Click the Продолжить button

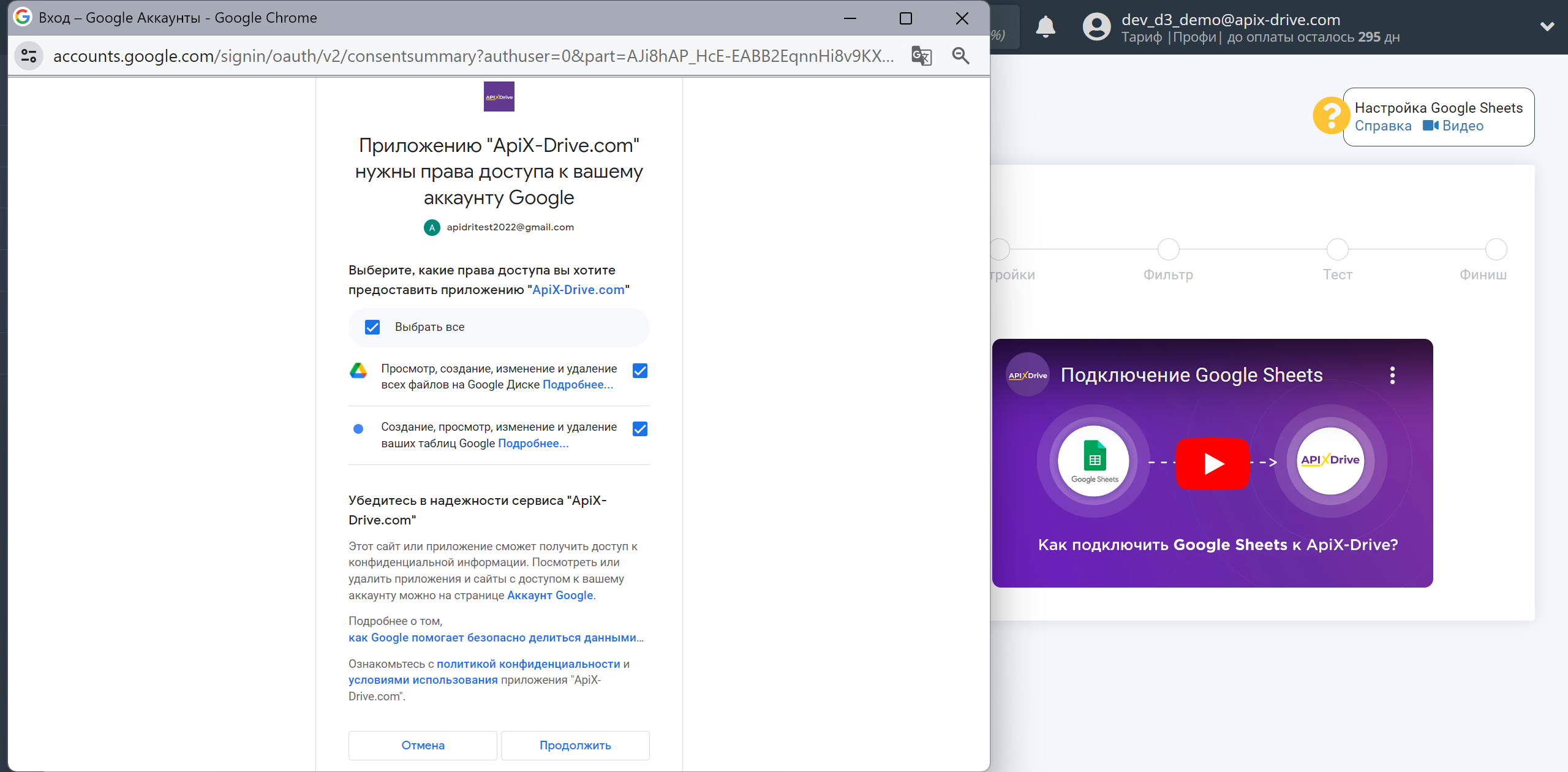575,746
